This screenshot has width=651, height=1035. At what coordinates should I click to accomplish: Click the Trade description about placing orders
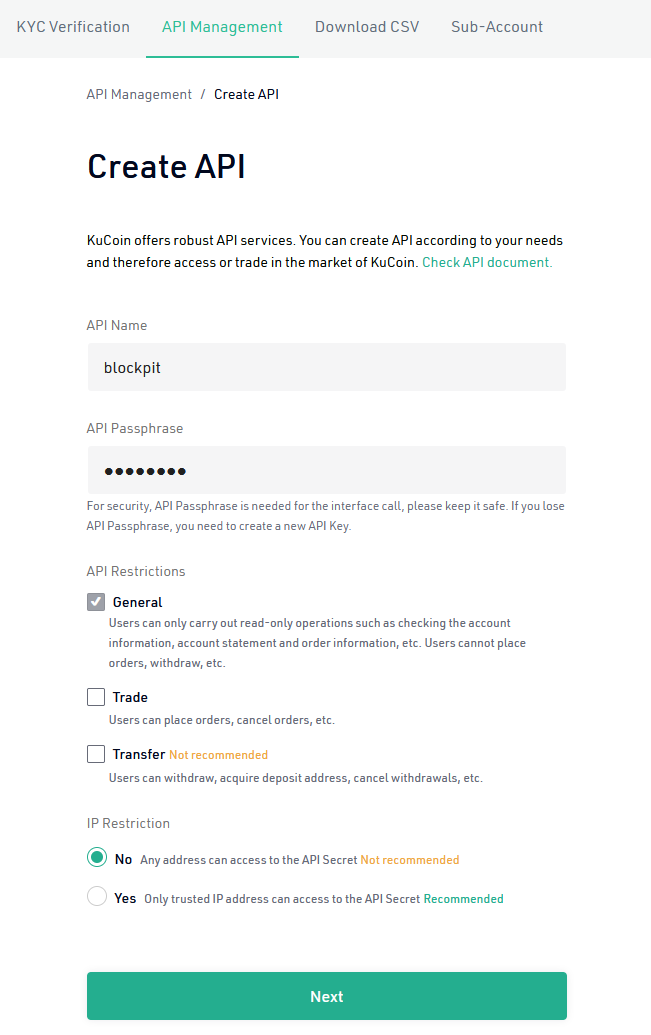pos(222,720)
